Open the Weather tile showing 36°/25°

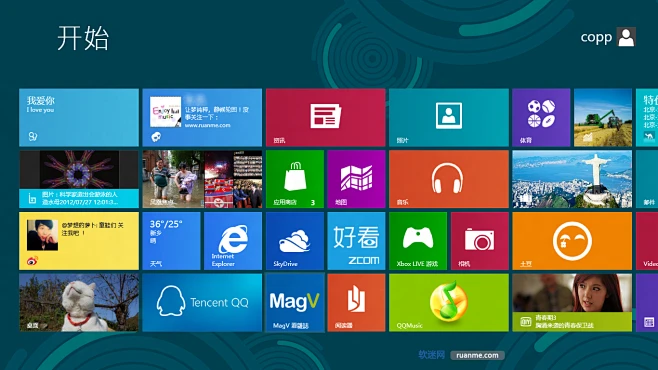(172, 241)
